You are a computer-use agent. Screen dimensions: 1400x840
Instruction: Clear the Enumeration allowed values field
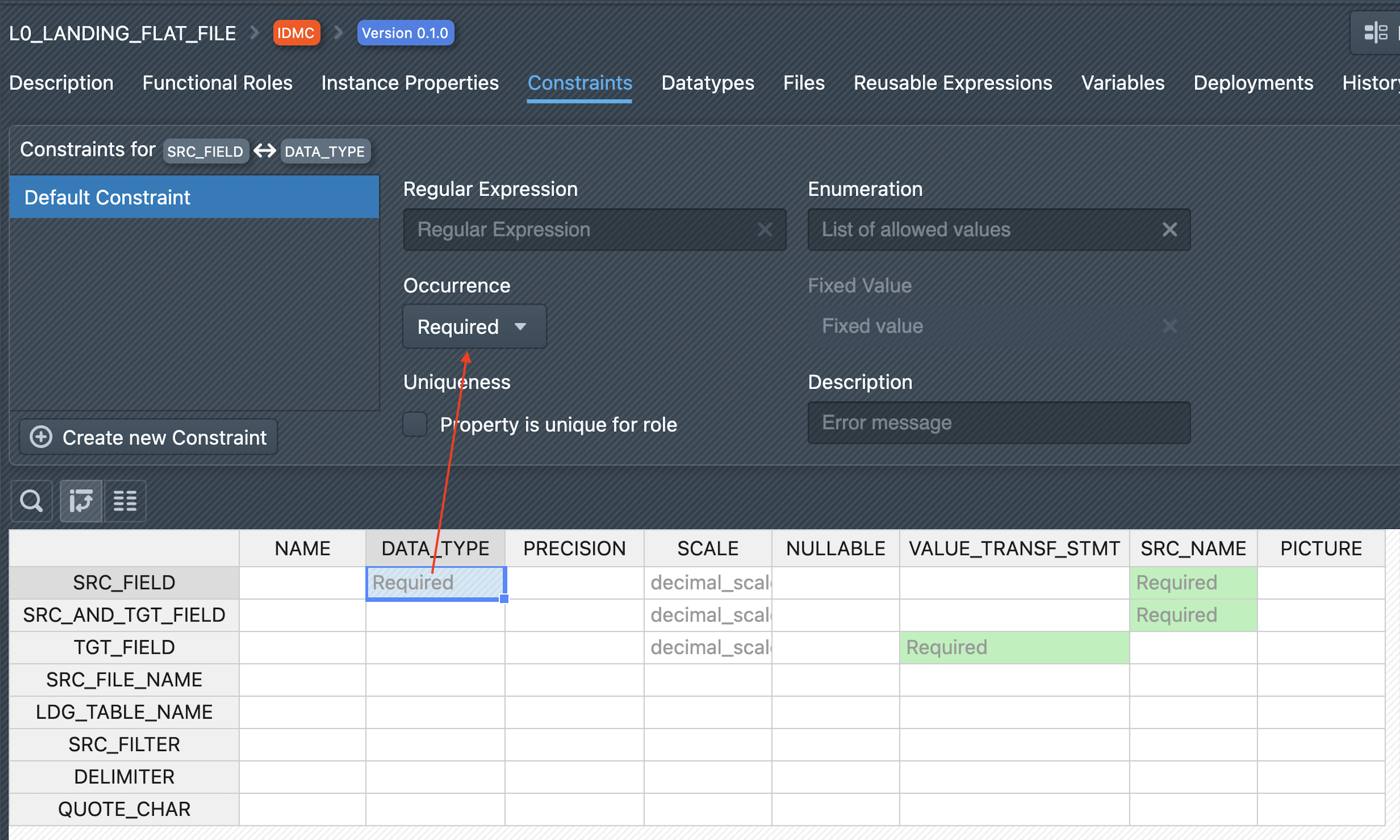[x=1169, y=229]
